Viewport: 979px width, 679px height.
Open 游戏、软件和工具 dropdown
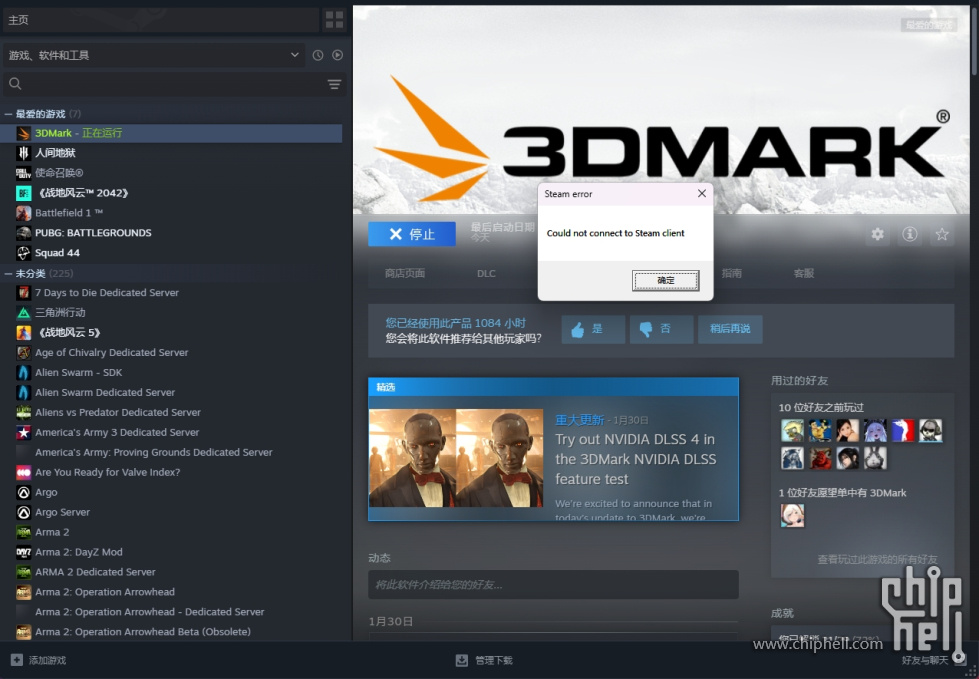click(x=154, y=56)
